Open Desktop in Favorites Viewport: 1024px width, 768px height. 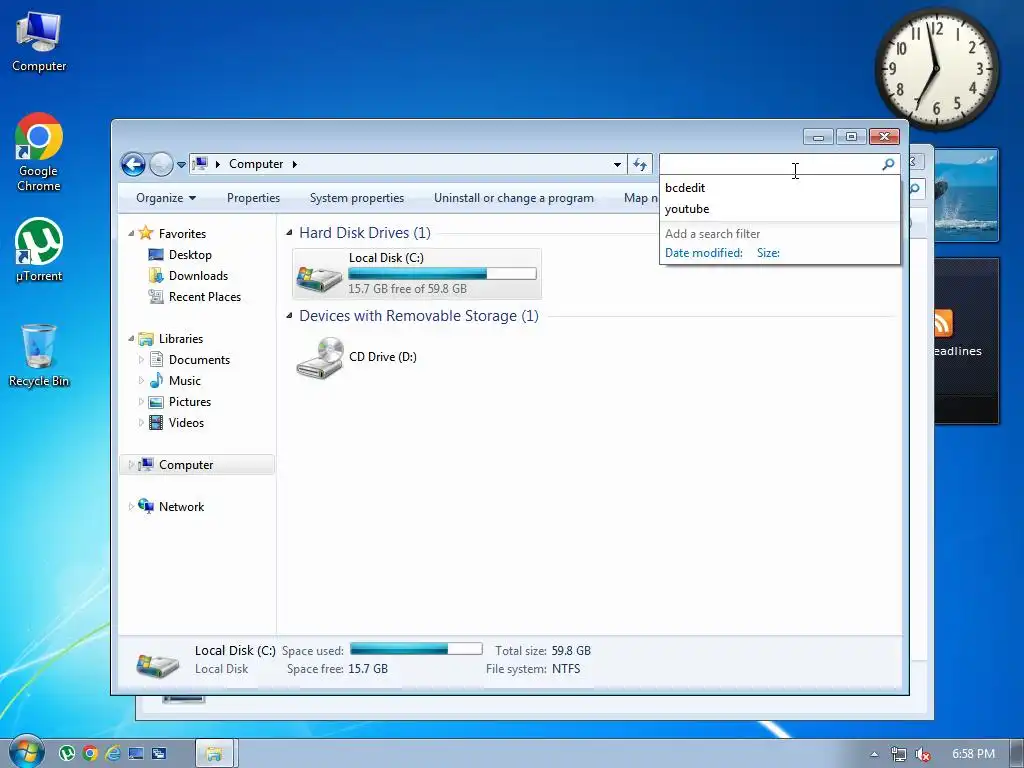(x=190, y=255)
